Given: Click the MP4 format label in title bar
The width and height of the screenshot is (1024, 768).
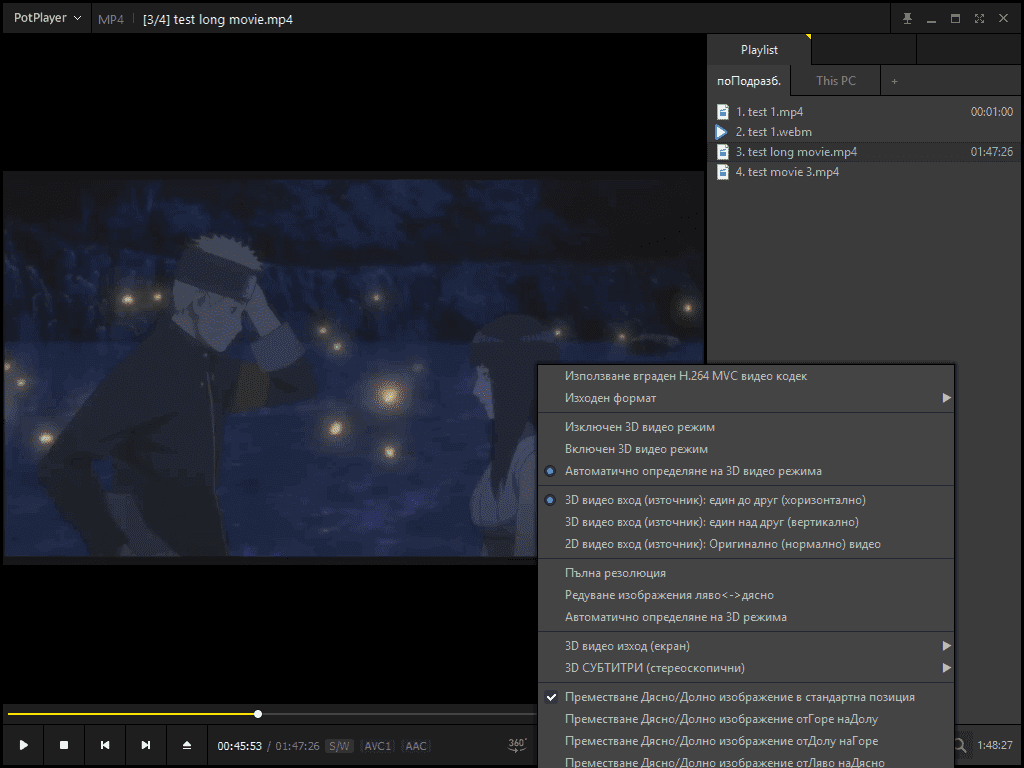Looking at the screenshot, I should coord(110,20).
